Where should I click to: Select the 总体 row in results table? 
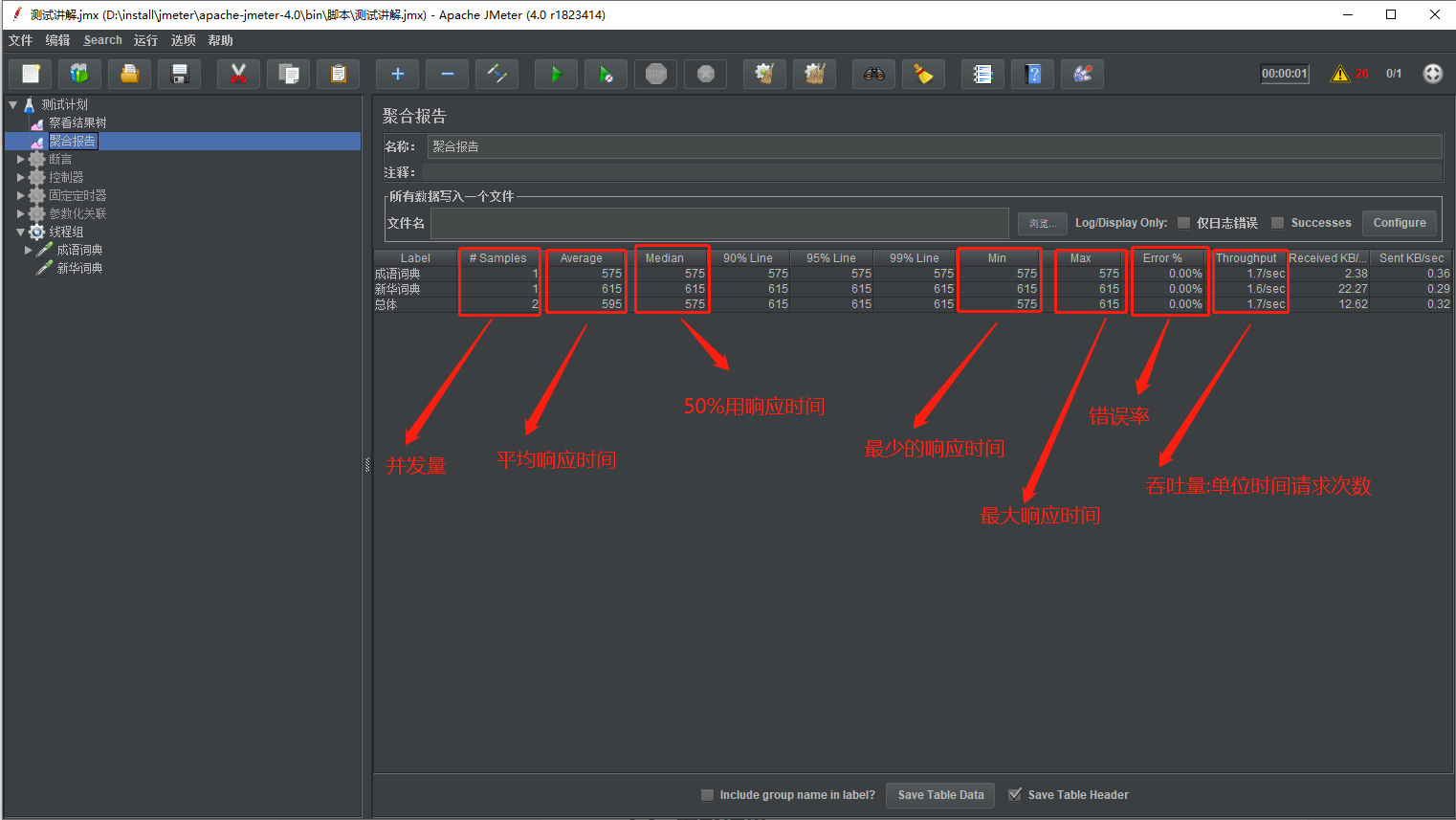(913, 304)
